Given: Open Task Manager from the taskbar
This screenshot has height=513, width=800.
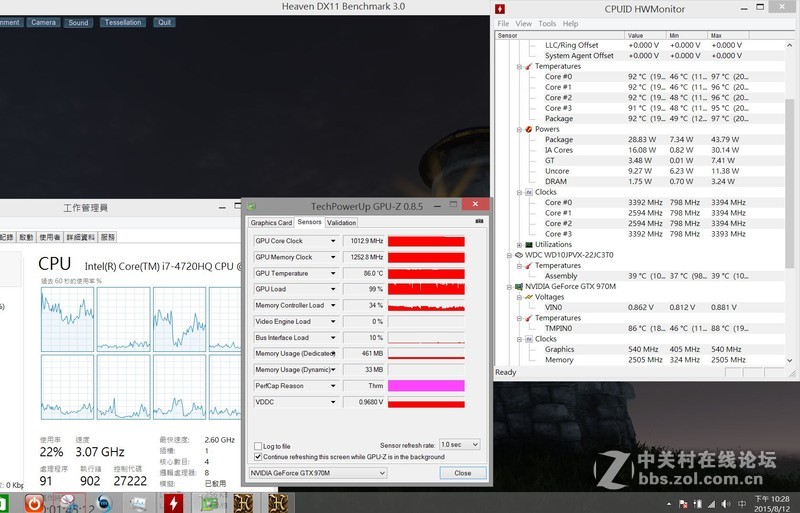Looking at the screenshot, I should [138, 504].
